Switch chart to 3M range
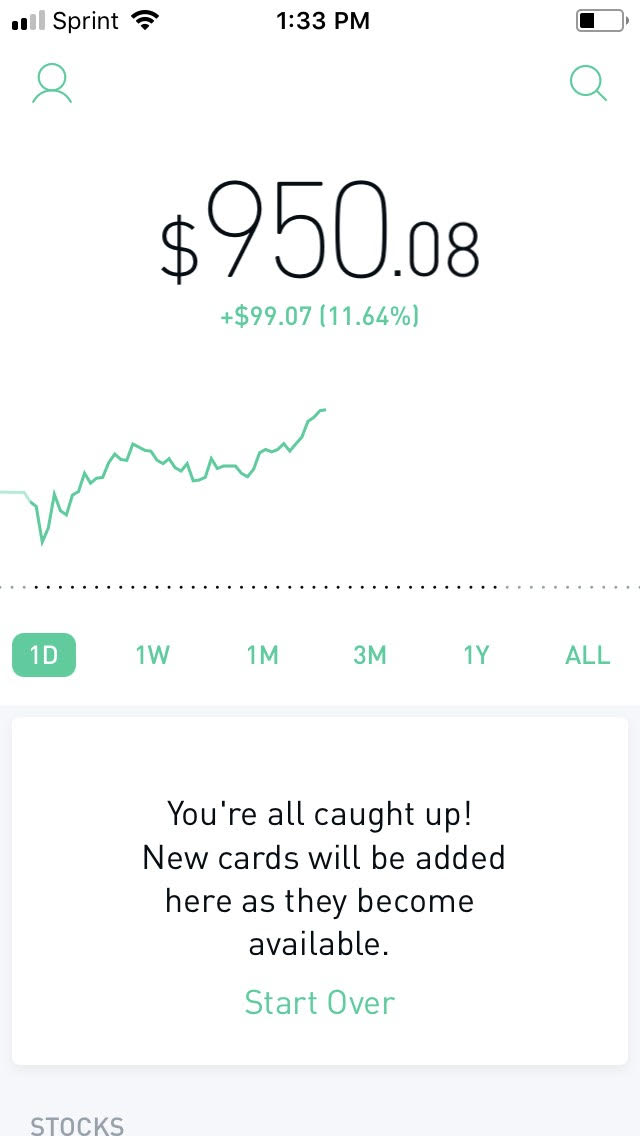Viewport: 640px width, 1136px height. click(x=370, y=655)
